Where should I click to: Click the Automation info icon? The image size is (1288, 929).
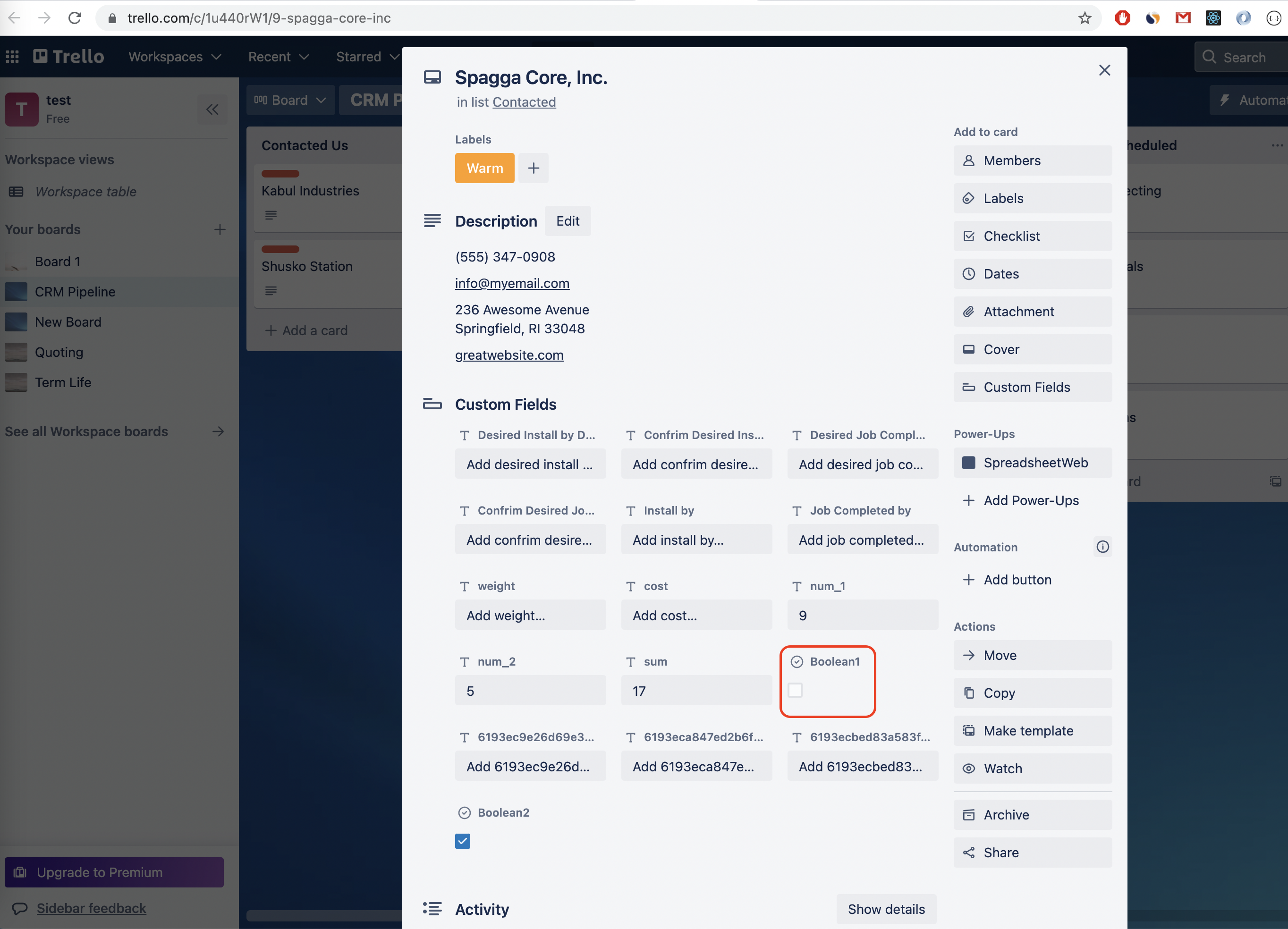click(x=1102, y=547)
